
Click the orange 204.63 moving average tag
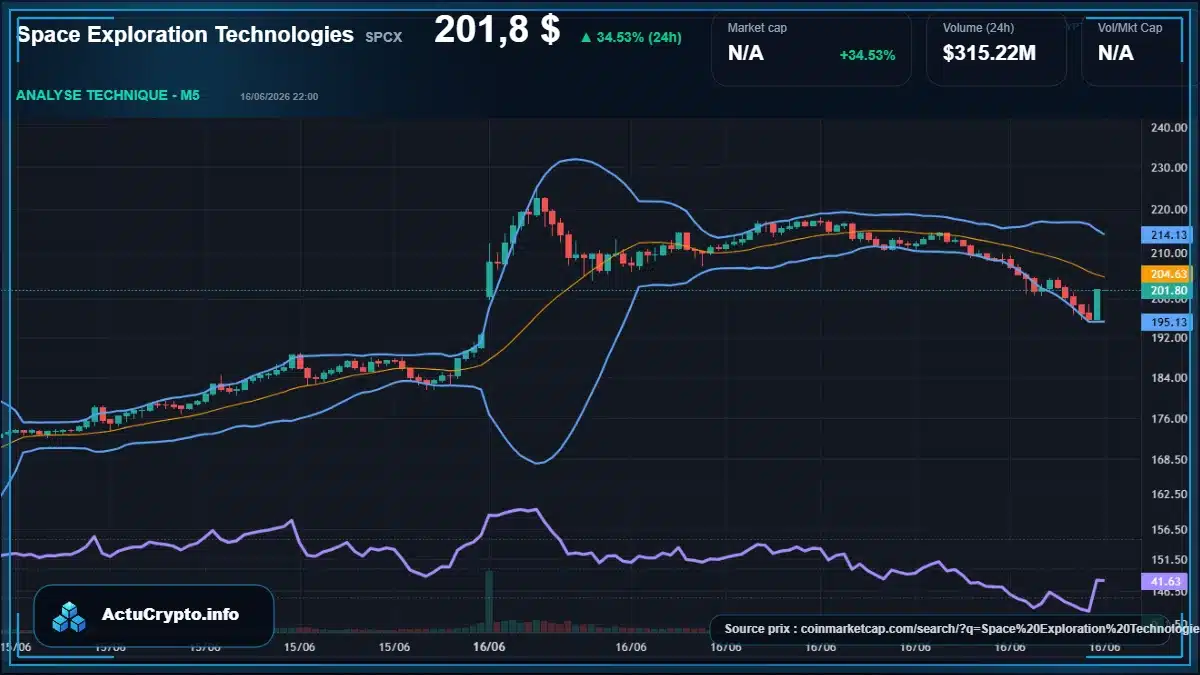coord(1168,273)
